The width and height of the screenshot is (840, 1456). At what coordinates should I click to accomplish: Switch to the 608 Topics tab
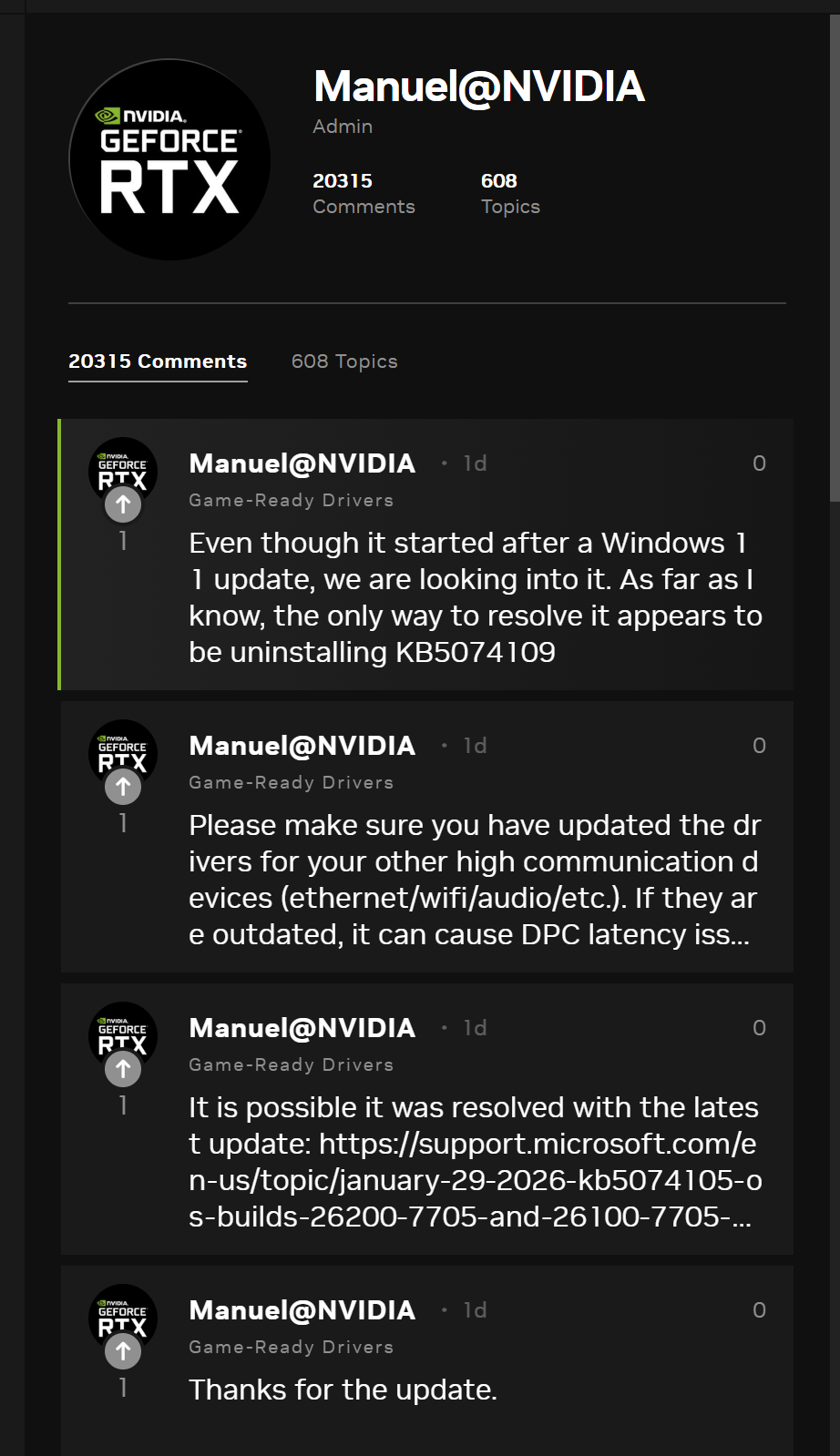tap(344, 361)
